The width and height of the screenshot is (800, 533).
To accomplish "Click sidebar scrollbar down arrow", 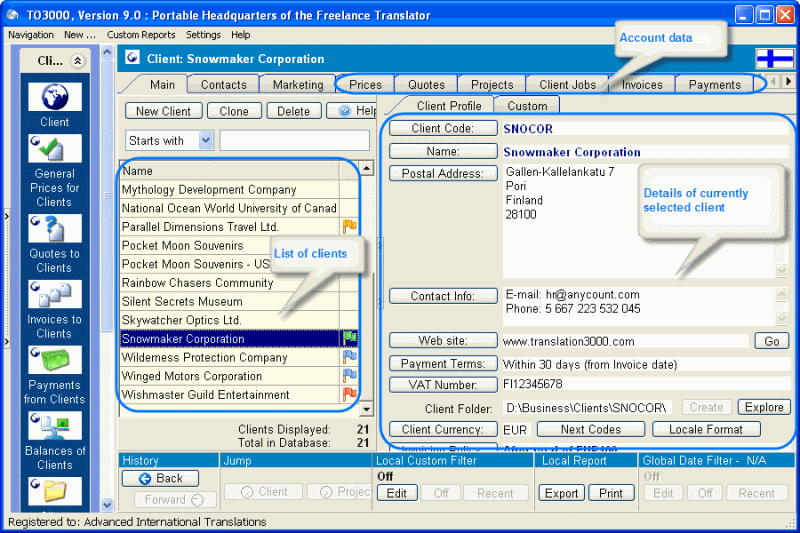I will pyautogui.click(x=107, y=505).
